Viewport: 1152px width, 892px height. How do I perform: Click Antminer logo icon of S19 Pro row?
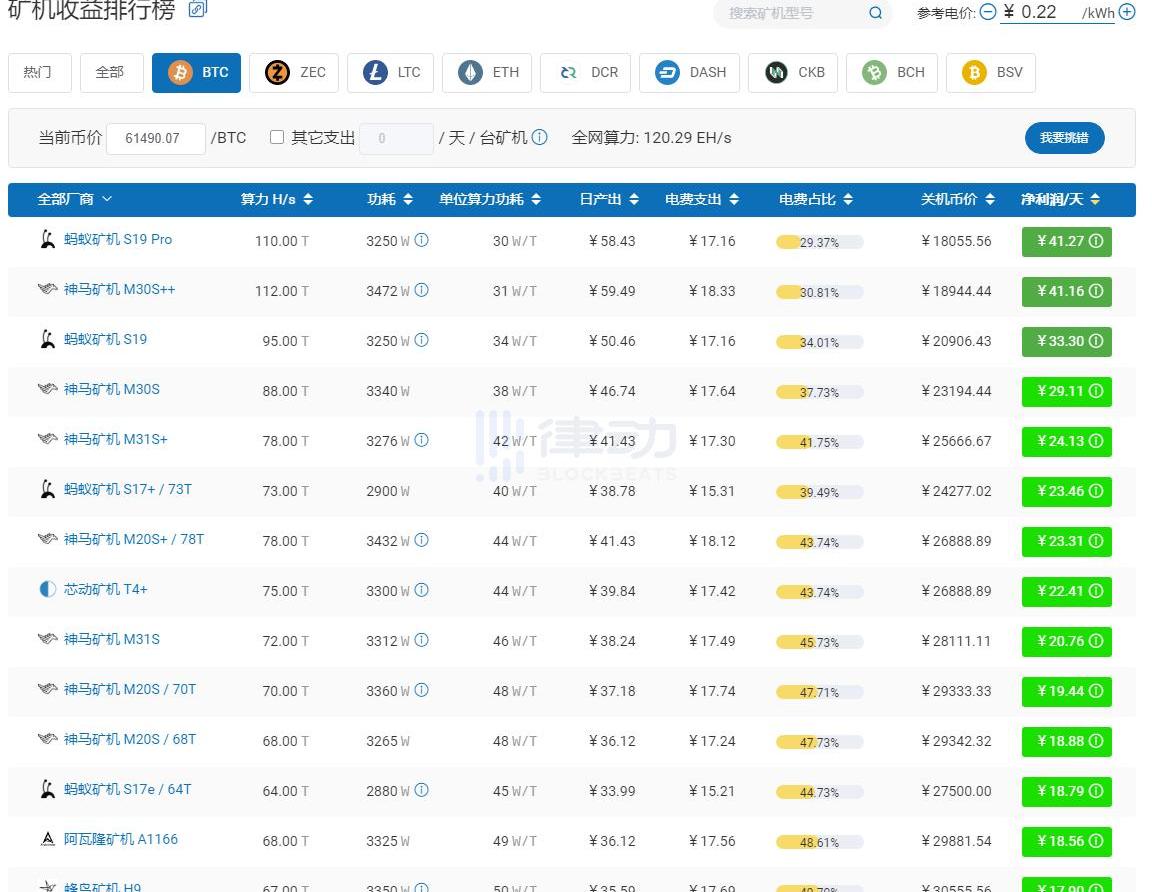[x=48, y=240]
